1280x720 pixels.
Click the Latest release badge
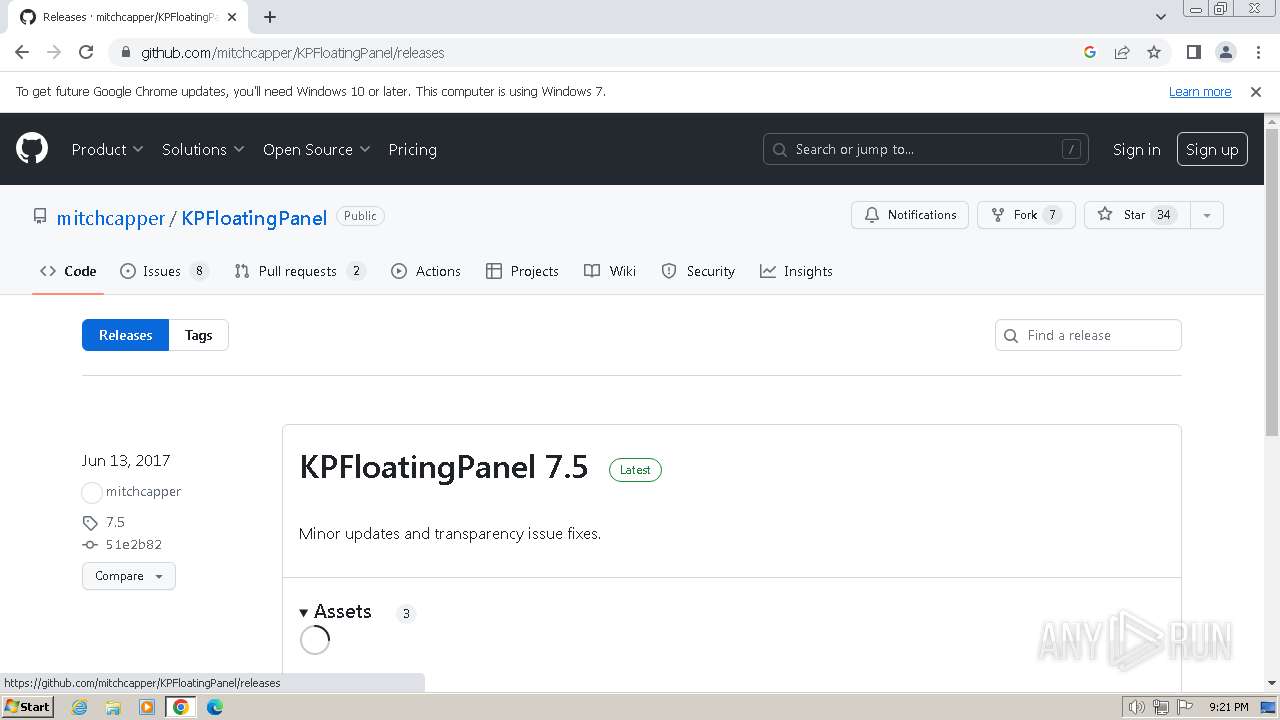point(635,470)
